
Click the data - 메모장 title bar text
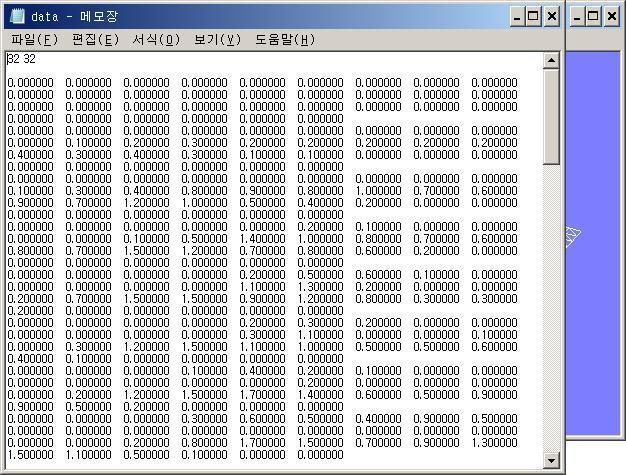click(x=74, y=16)
